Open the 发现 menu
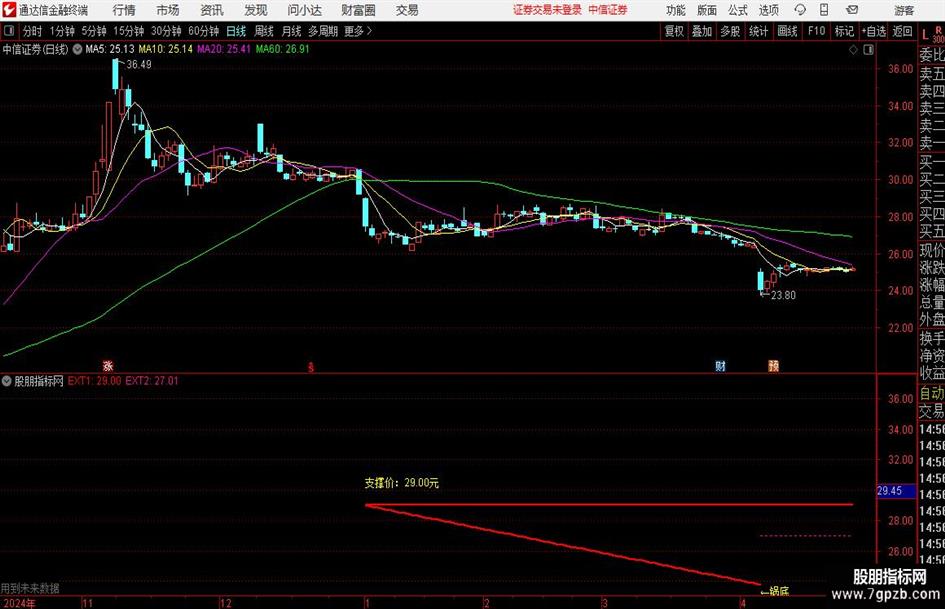 [256, 10]
